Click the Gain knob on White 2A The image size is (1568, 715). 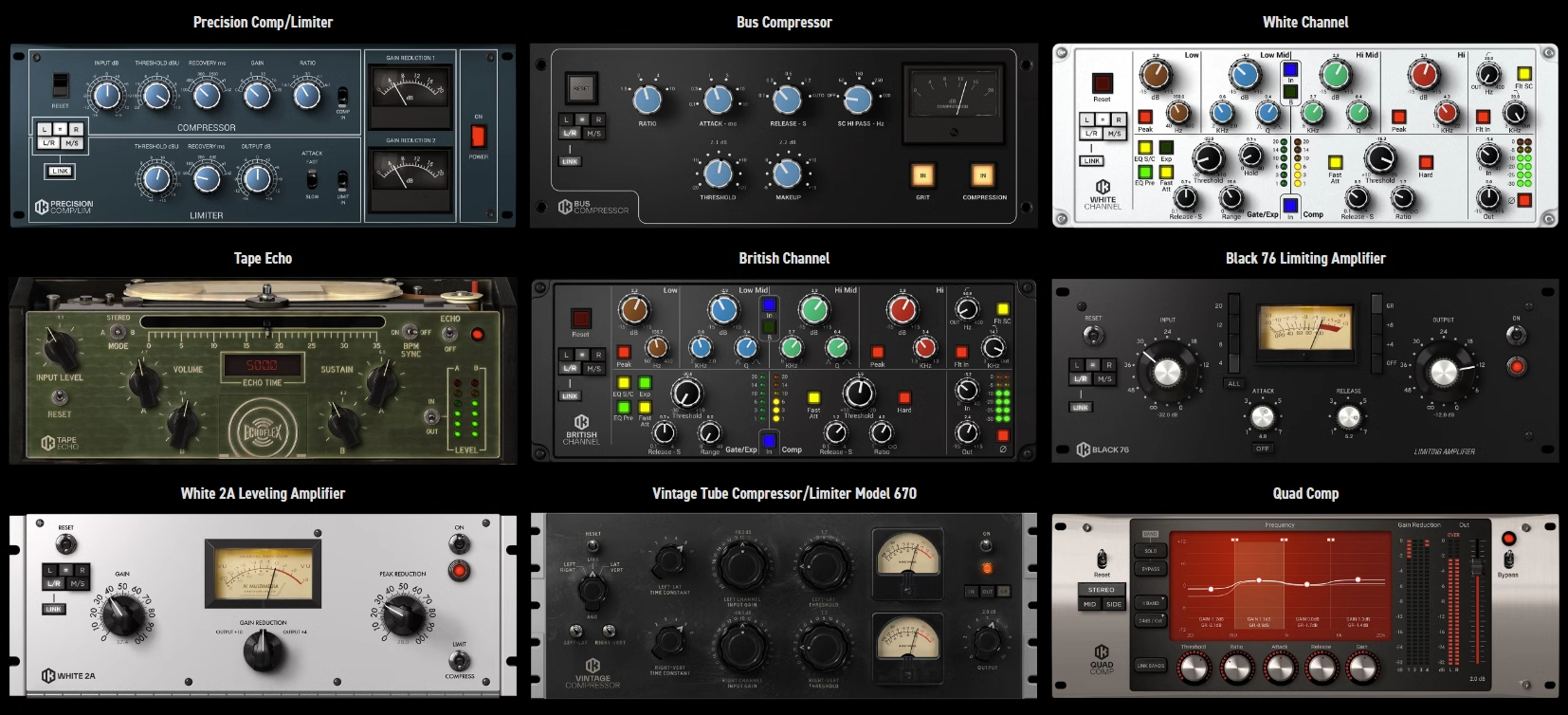tap(123, 617)
